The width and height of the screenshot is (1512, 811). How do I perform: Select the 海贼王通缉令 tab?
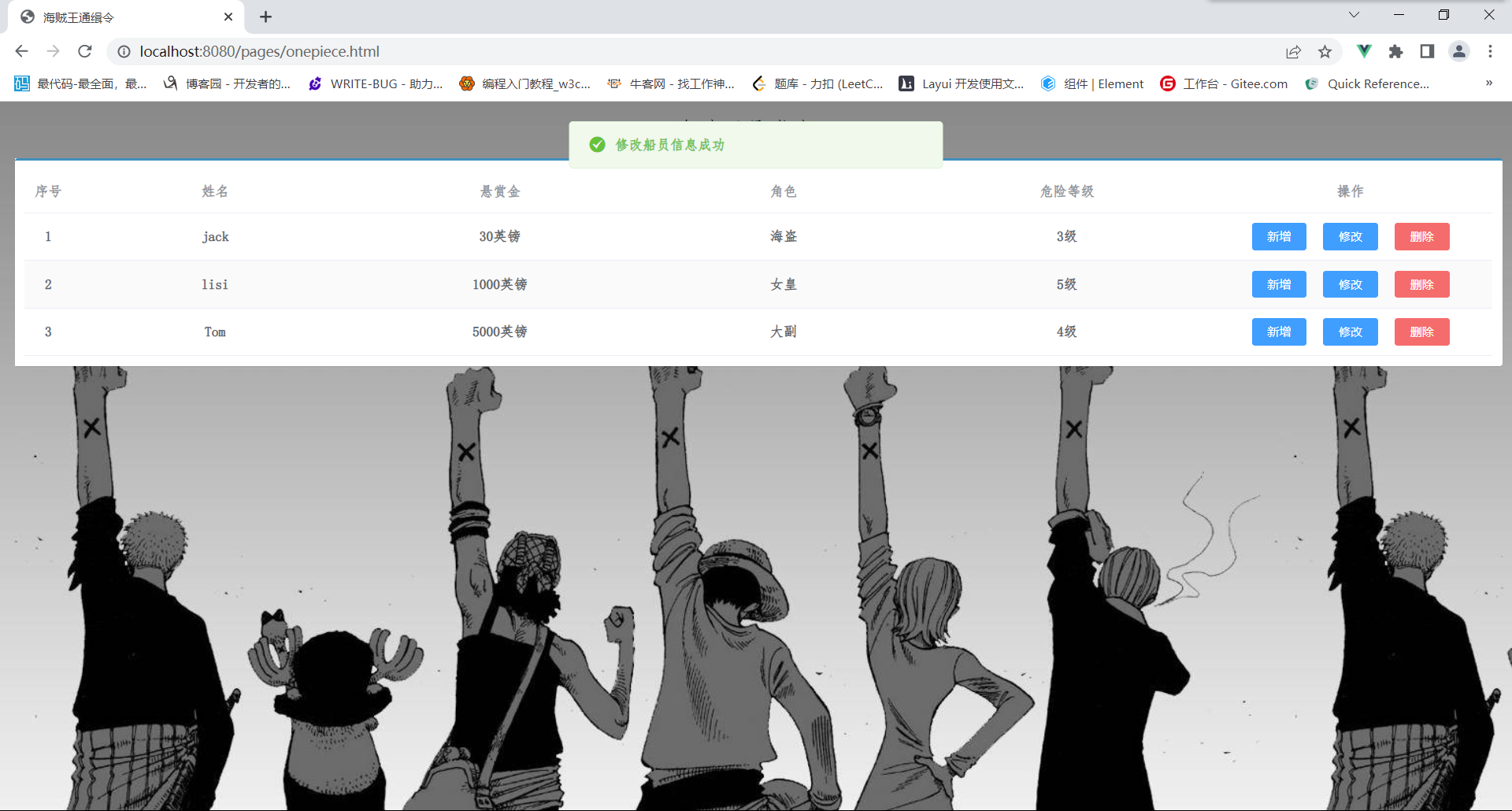pos(126,17)
